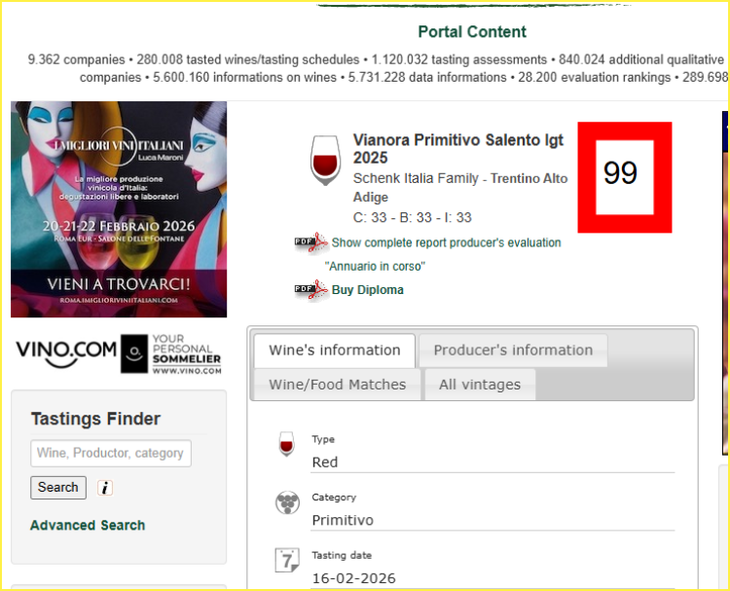Click the Search button in Tastings Finder
Image resolution: width=730 pixels, height=591 pixels.
coord(58,487)
